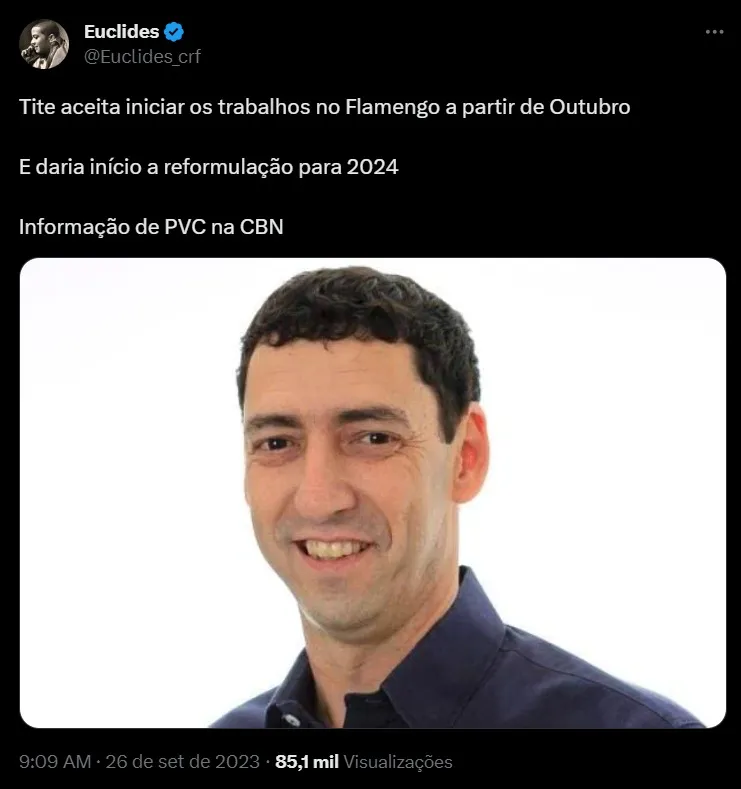Click the Visualizações label
The image size is (741, 789).
coord(398,761)
